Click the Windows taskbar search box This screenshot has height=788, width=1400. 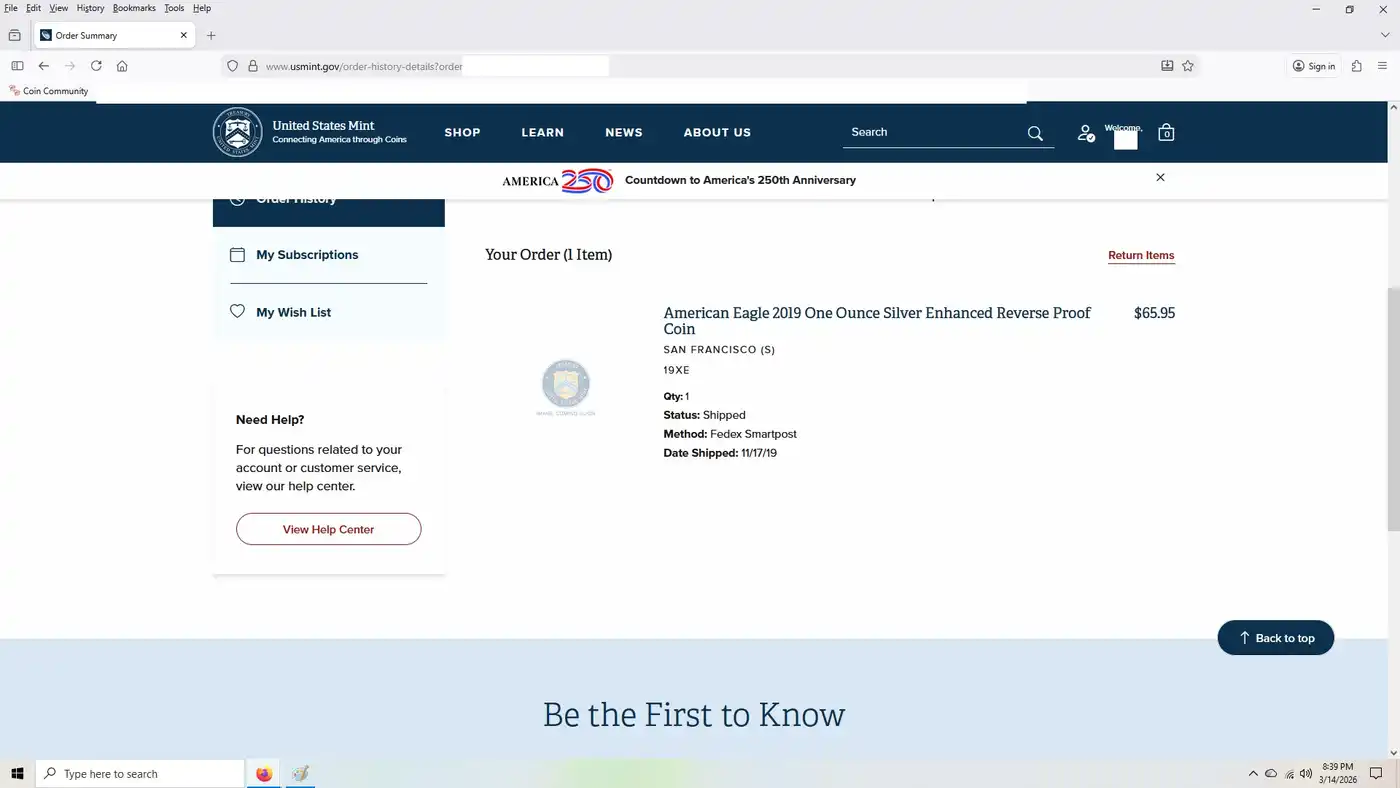[140, 774]
